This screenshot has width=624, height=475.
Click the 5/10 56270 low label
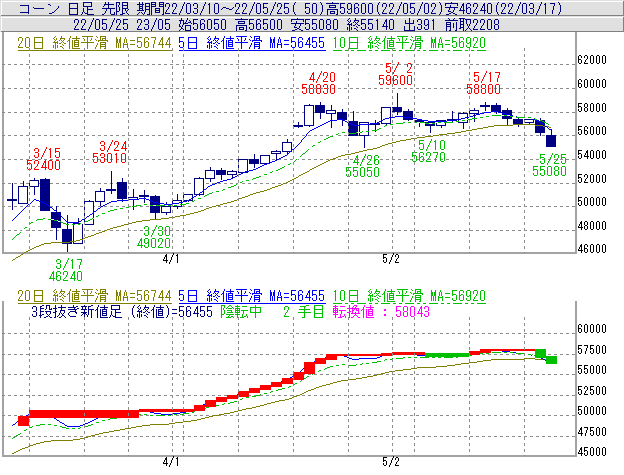pos(428,151)
